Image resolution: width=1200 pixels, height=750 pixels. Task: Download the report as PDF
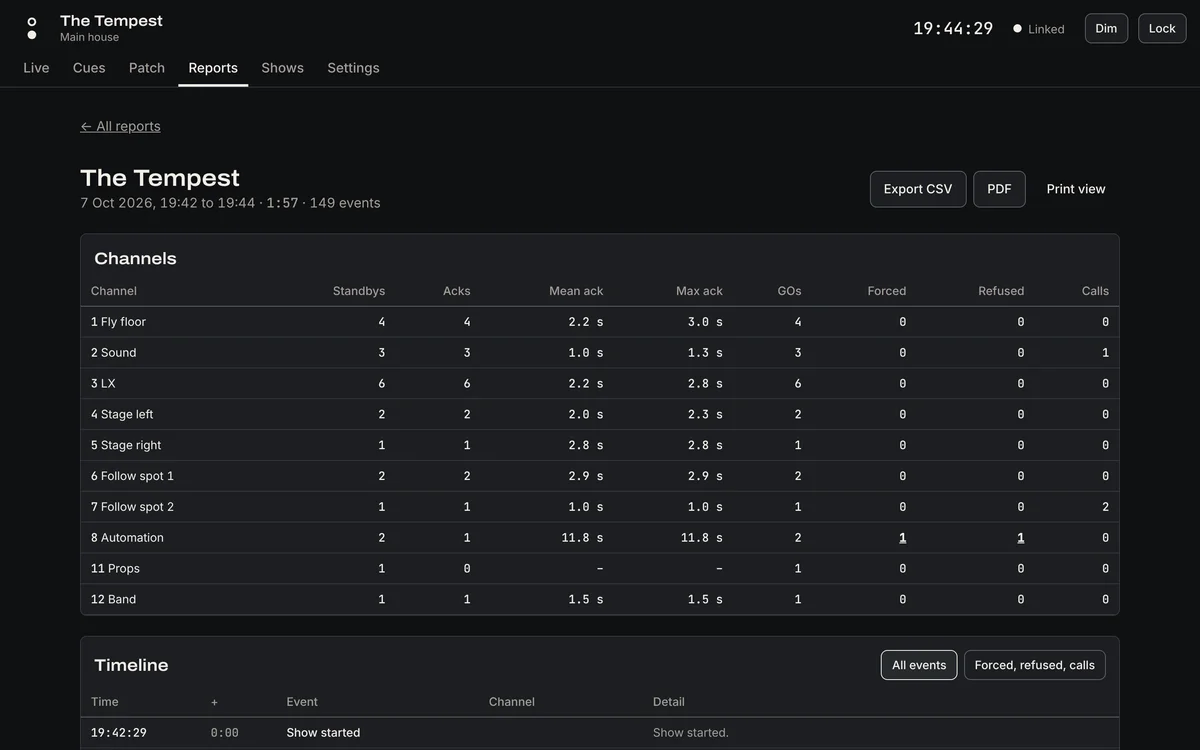click(999, 189)
